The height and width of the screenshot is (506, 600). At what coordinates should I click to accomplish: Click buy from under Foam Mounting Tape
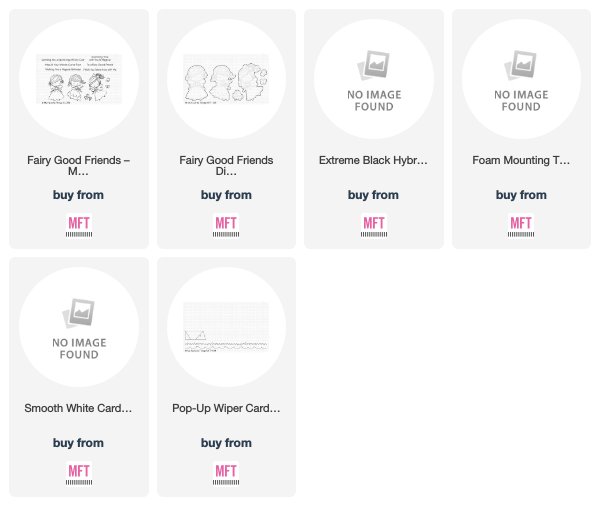click(x=521, y=195)
